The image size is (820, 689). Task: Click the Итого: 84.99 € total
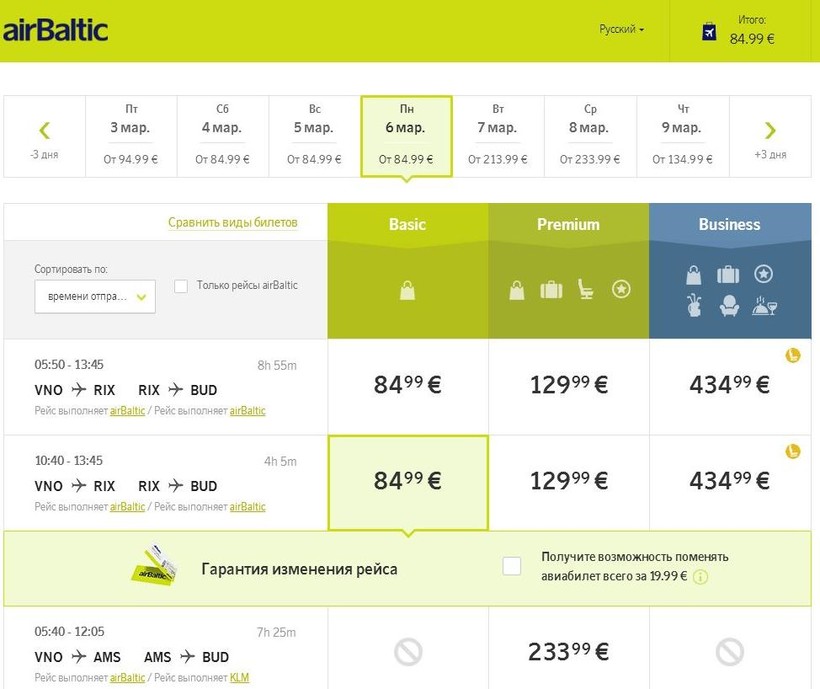point(752,30)
